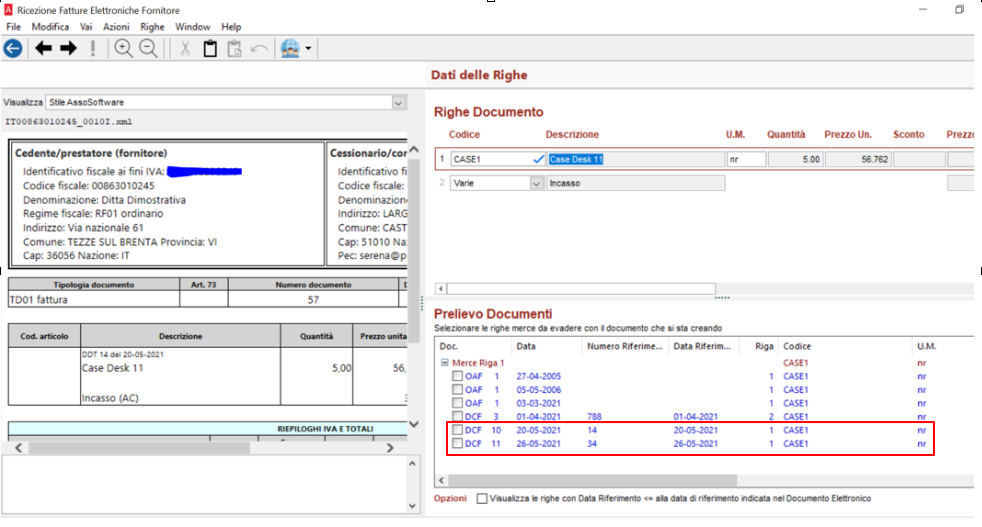Check the OAF row dated 27-04-2005
The image size is (982, 527).
pos(457,376)
